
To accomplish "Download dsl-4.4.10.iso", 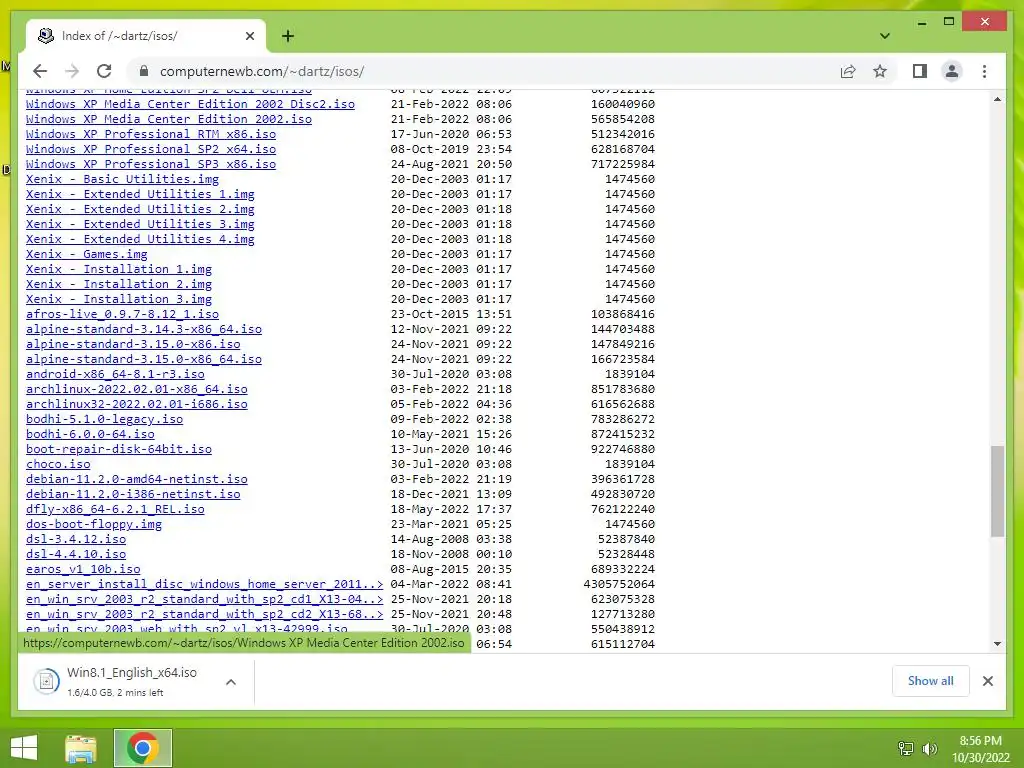I will 76,554.
